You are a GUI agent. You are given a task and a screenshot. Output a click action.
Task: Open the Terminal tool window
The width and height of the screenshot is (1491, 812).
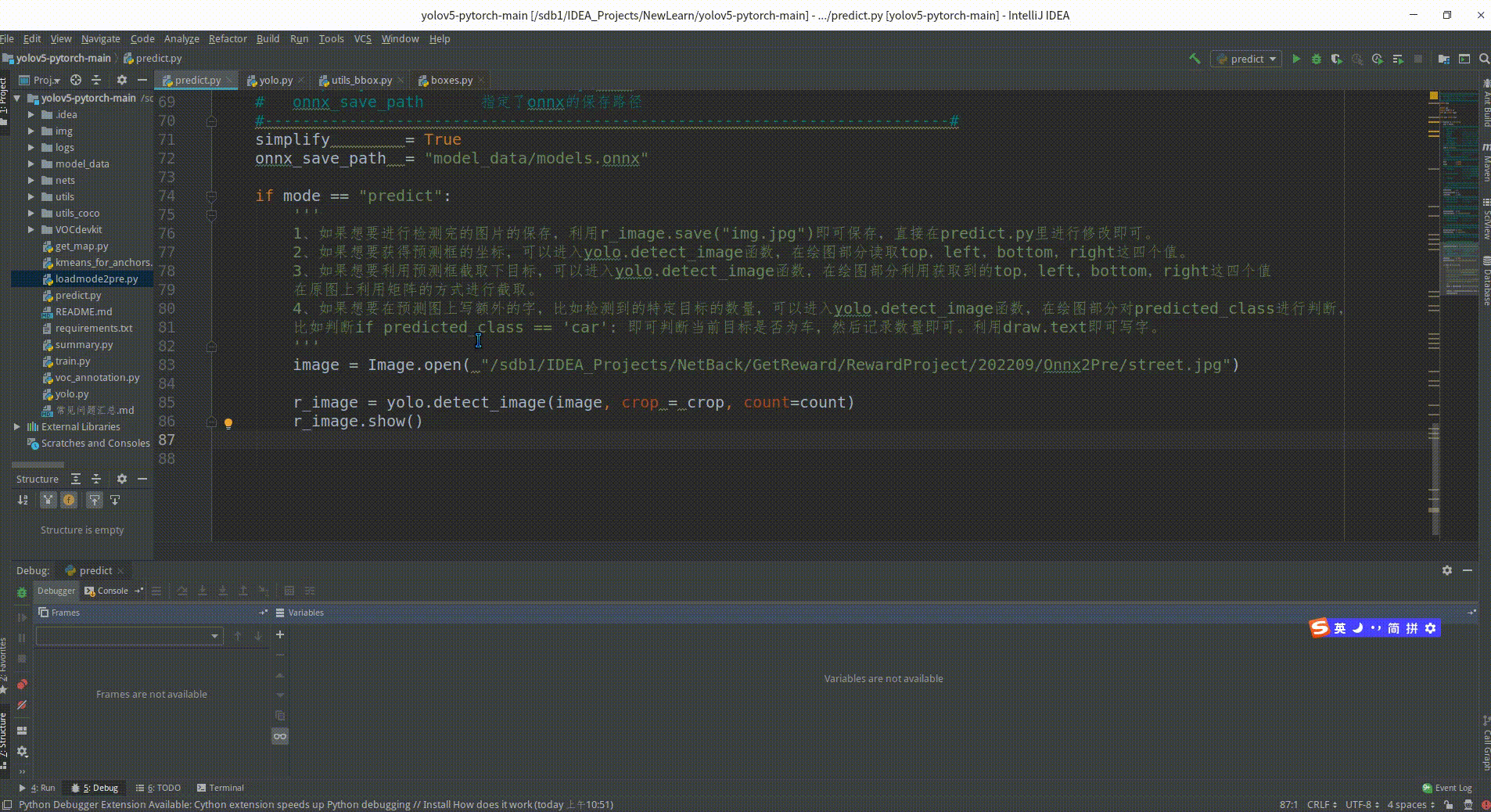coord(221,788)
